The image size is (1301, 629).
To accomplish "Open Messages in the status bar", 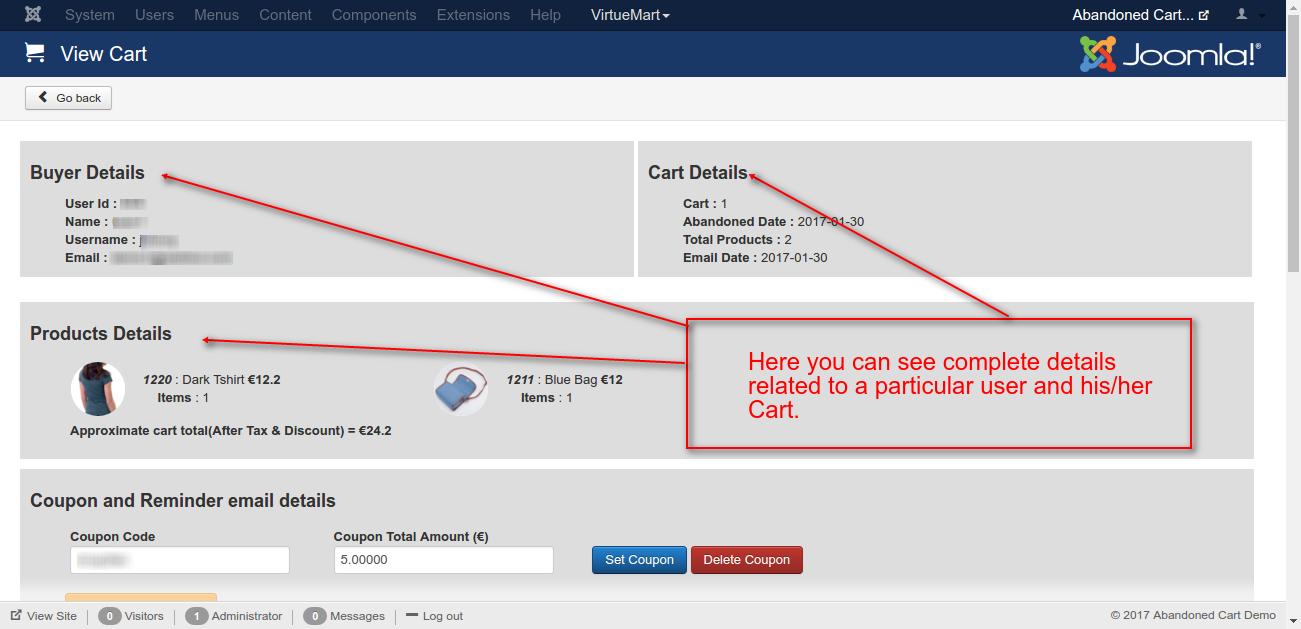I will click(x=357, y=616).
